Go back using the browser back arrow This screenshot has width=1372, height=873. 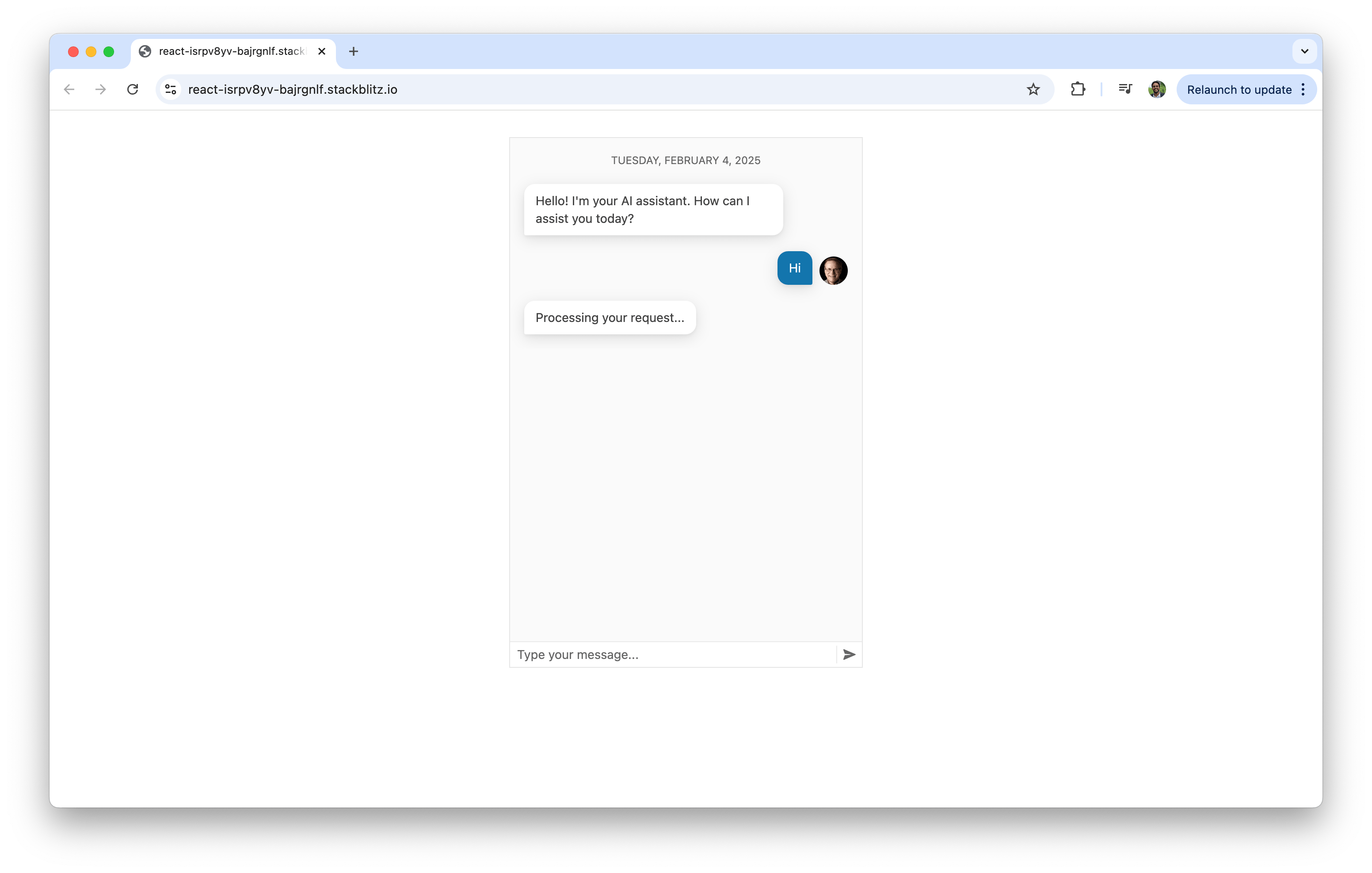[x=69, y=89]
